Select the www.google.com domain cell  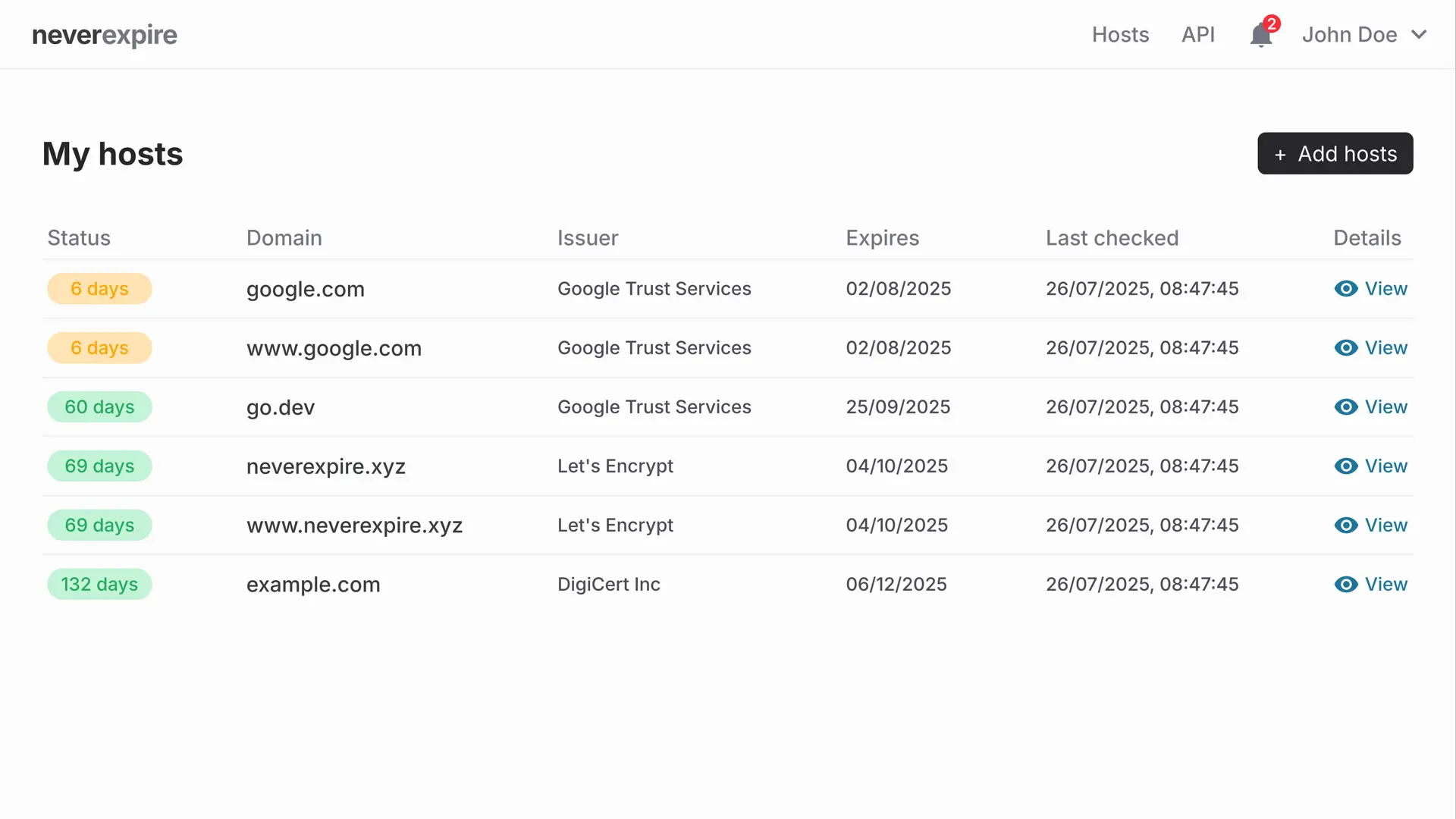(334, 349)
